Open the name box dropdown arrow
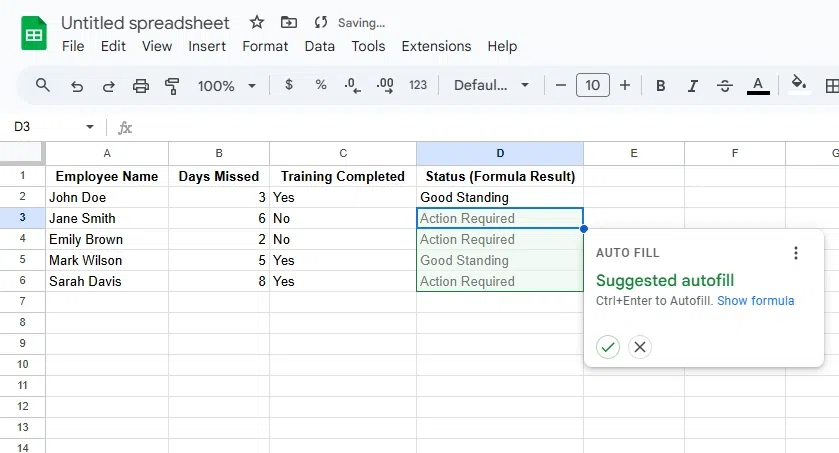839x453 pixels. click(90, 127)
